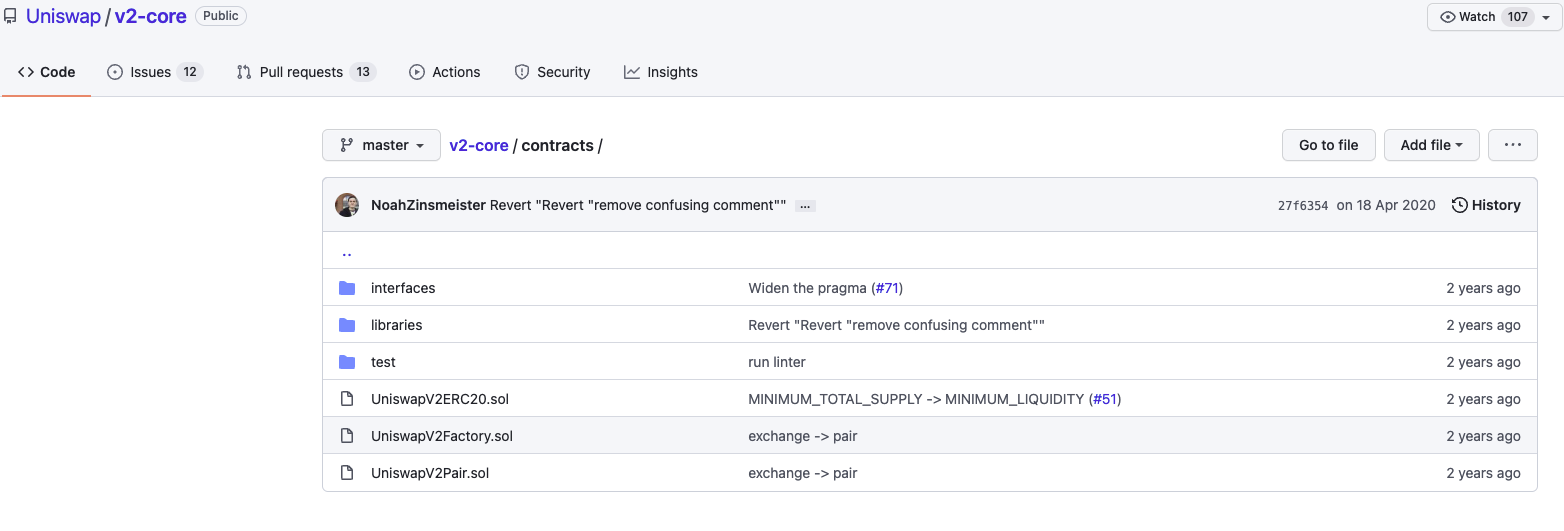
Task: Open the libraries folder
Action: 397,325
